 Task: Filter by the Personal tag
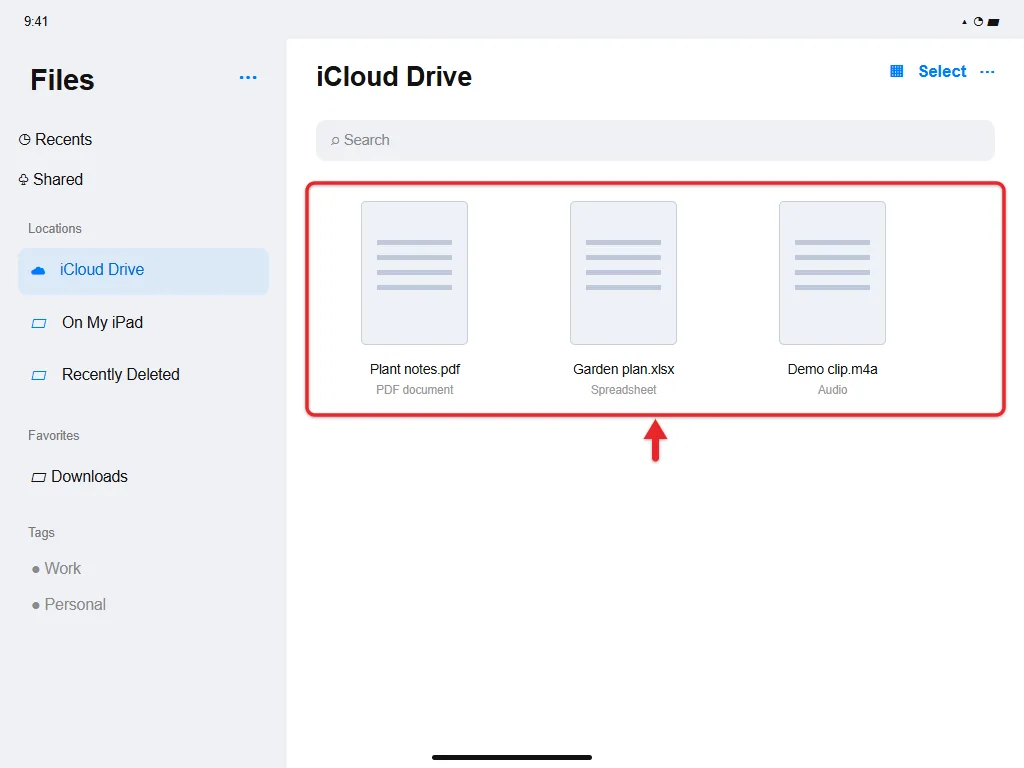[x=69, y=605]
